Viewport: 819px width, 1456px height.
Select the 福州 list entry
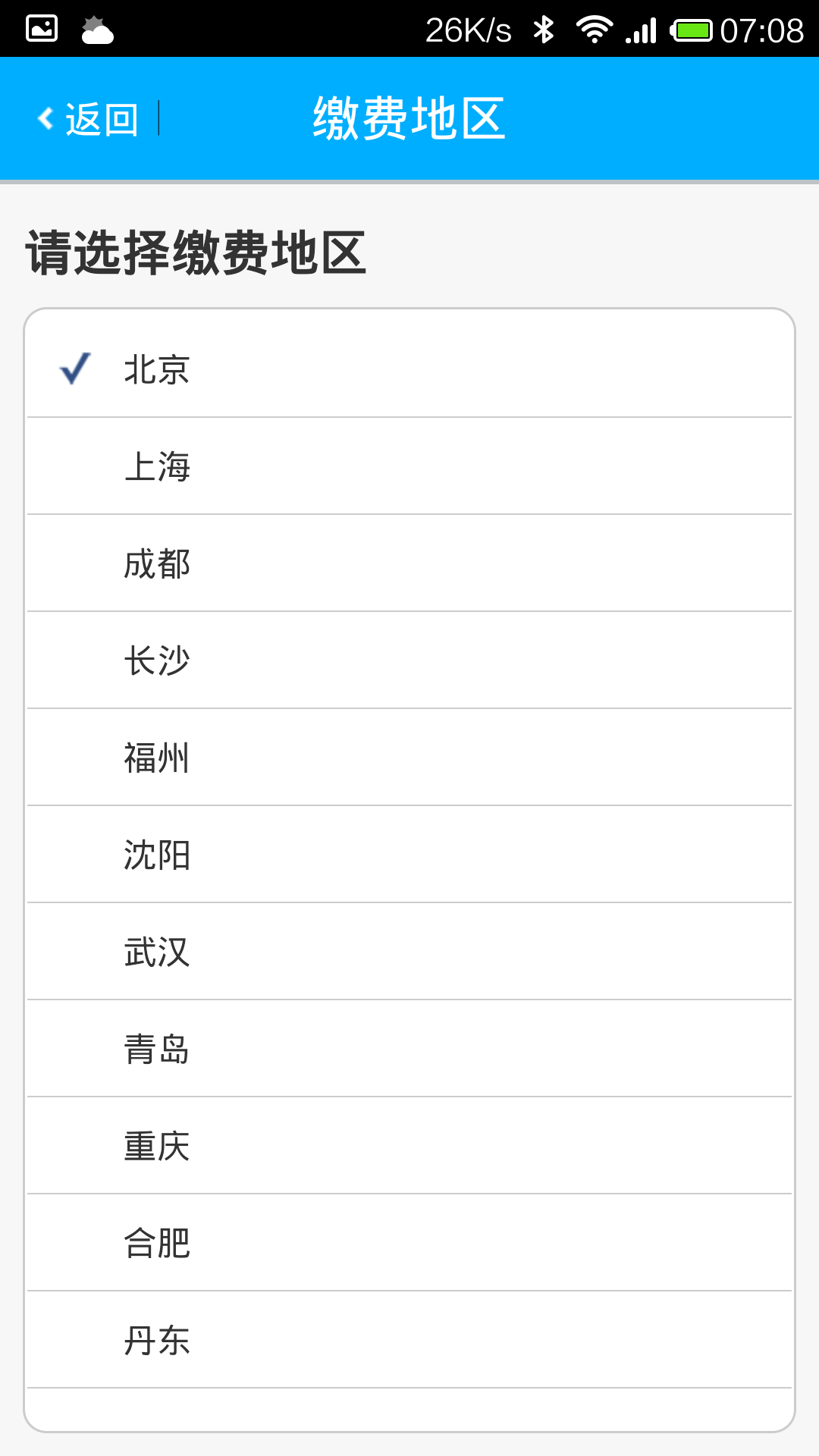pyautogui.click(x=157, y=758)
